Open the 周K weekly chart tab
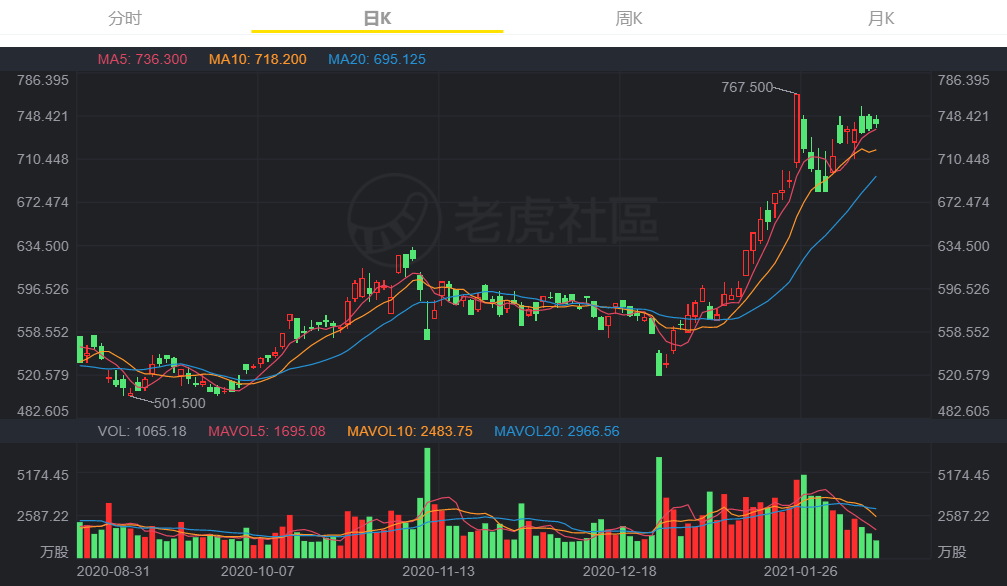1007x586 pixels. (629, 18)
